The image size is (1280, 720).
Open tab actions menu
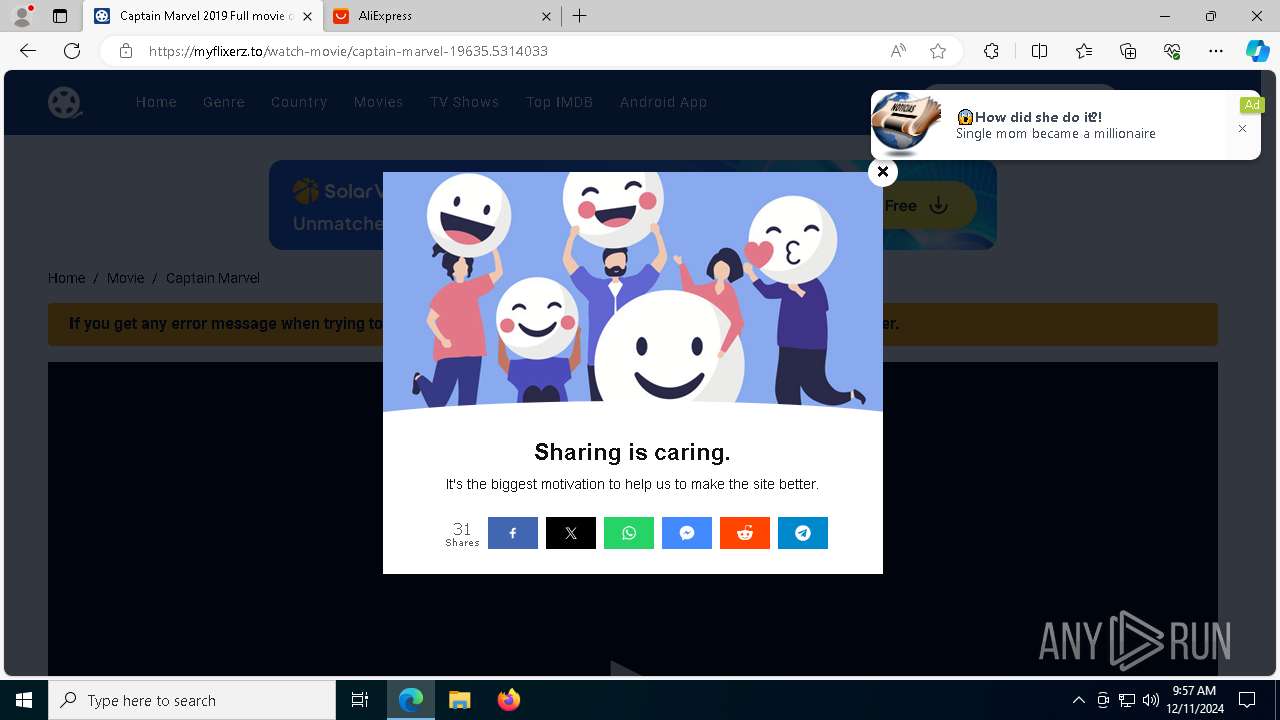60,16
